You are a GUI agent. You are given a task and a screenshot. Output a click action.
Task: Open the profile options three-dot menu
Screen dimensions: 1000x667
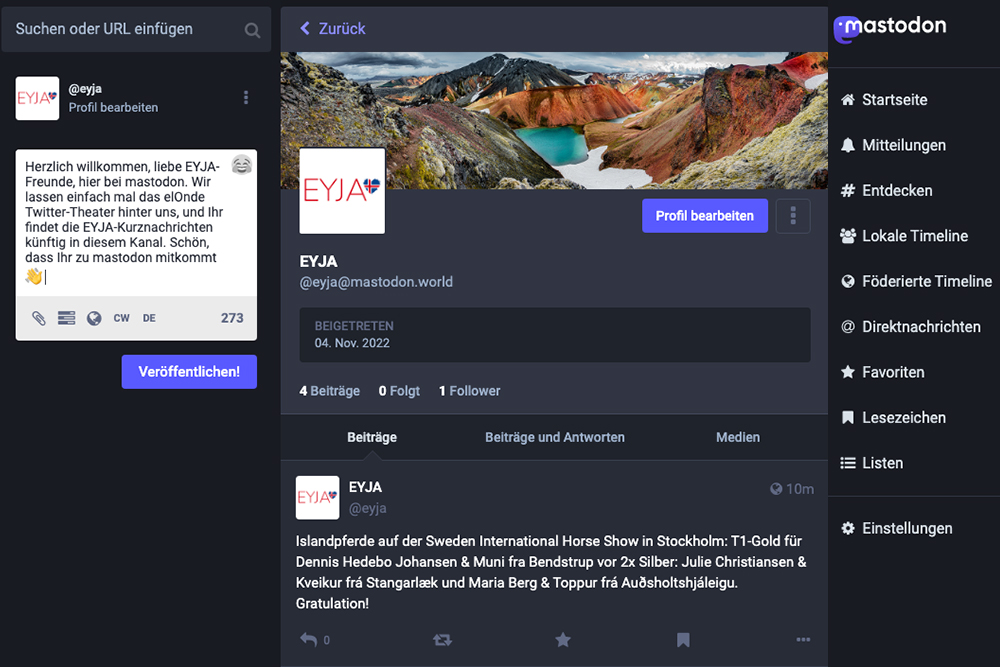(793, 216)
